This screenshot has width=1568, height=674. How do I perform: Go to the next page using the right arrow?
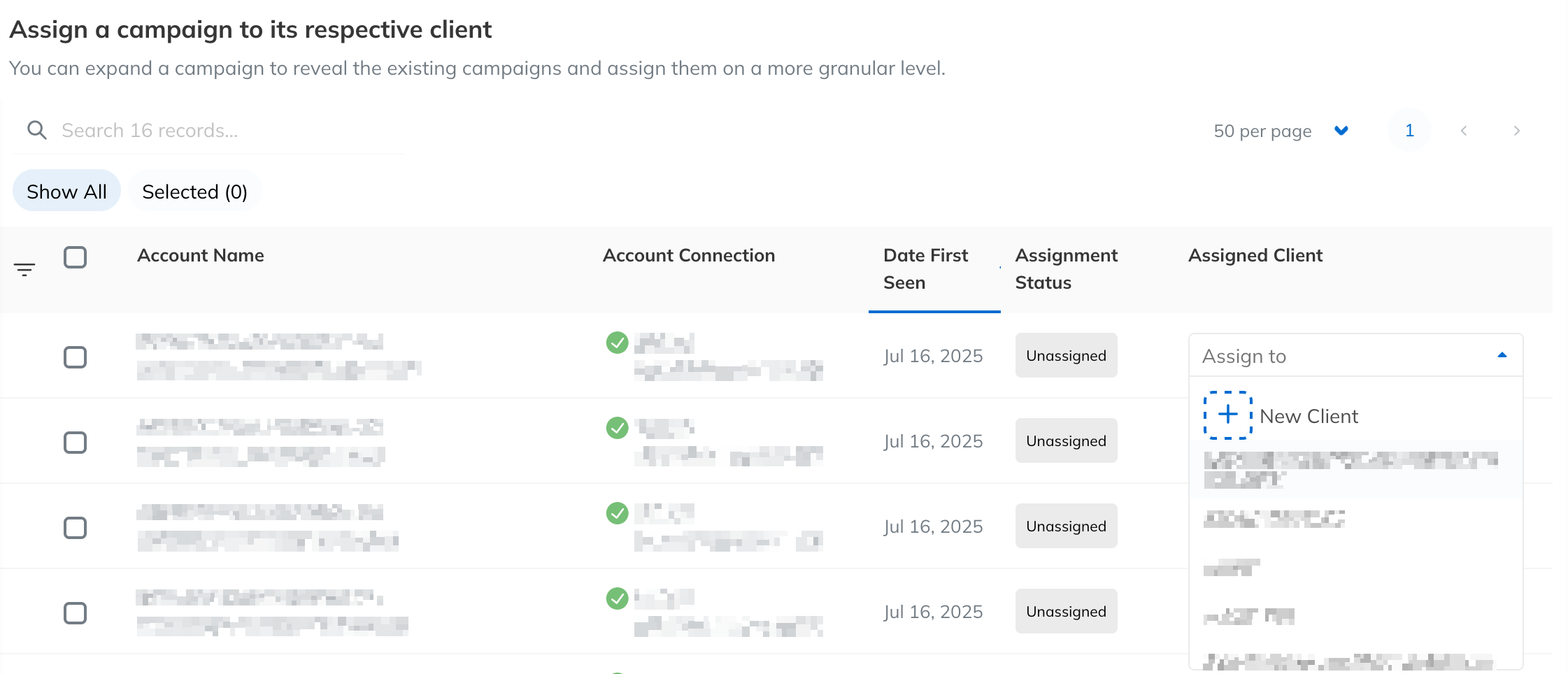click(x=1516, y=131)
